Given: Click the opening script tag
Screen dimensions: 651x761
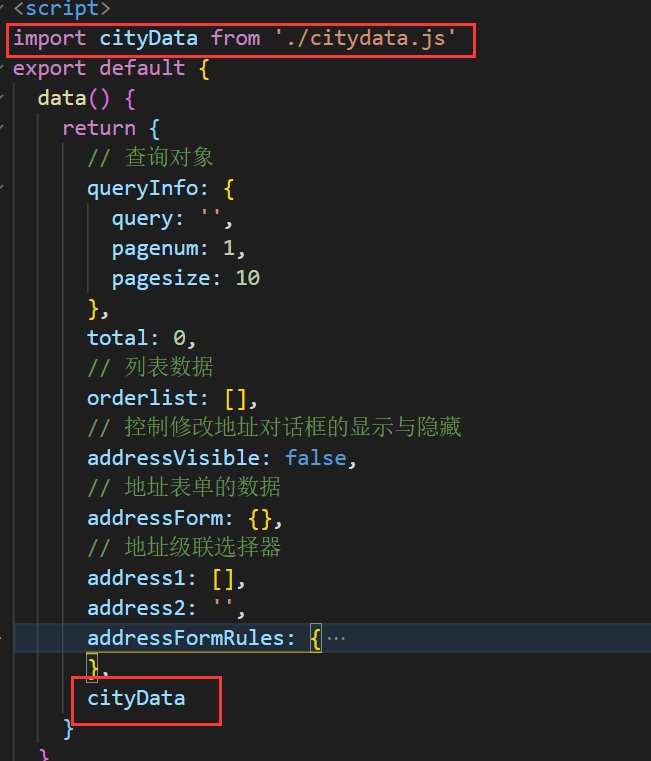Looking at the screenshot, I should 62,9.
